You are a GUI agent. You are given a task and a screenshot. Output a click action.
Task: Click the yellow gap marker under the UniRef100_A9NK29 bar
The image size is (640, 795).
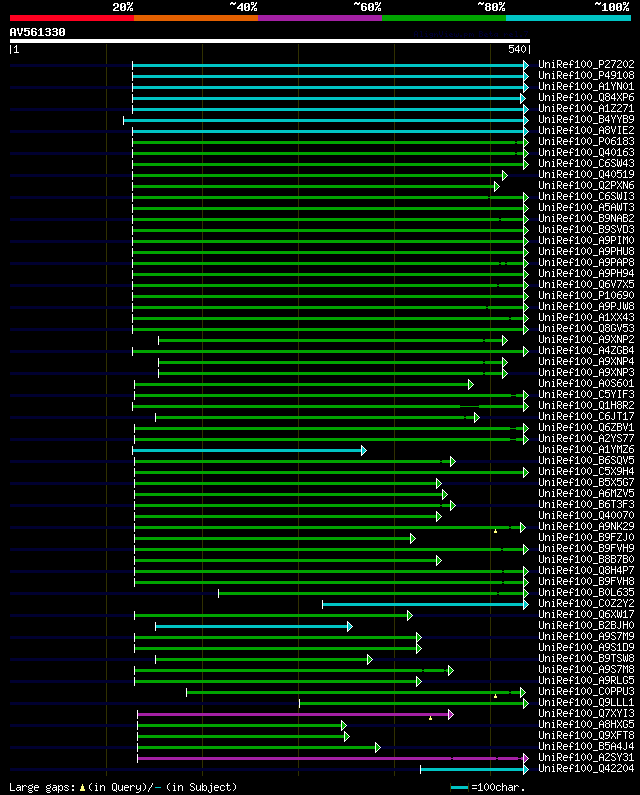click(495, 531)
